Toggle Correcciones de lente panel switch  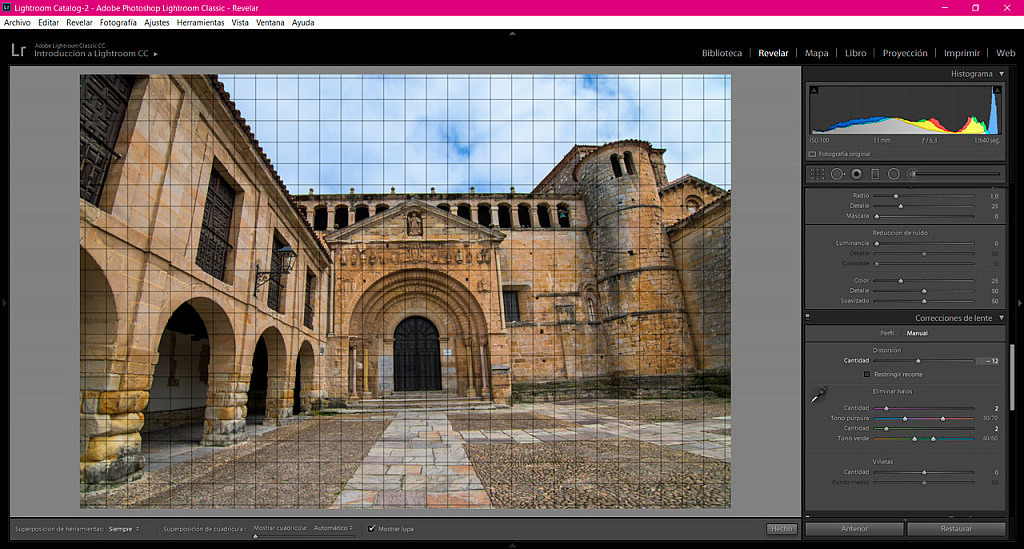coord(808,317)
